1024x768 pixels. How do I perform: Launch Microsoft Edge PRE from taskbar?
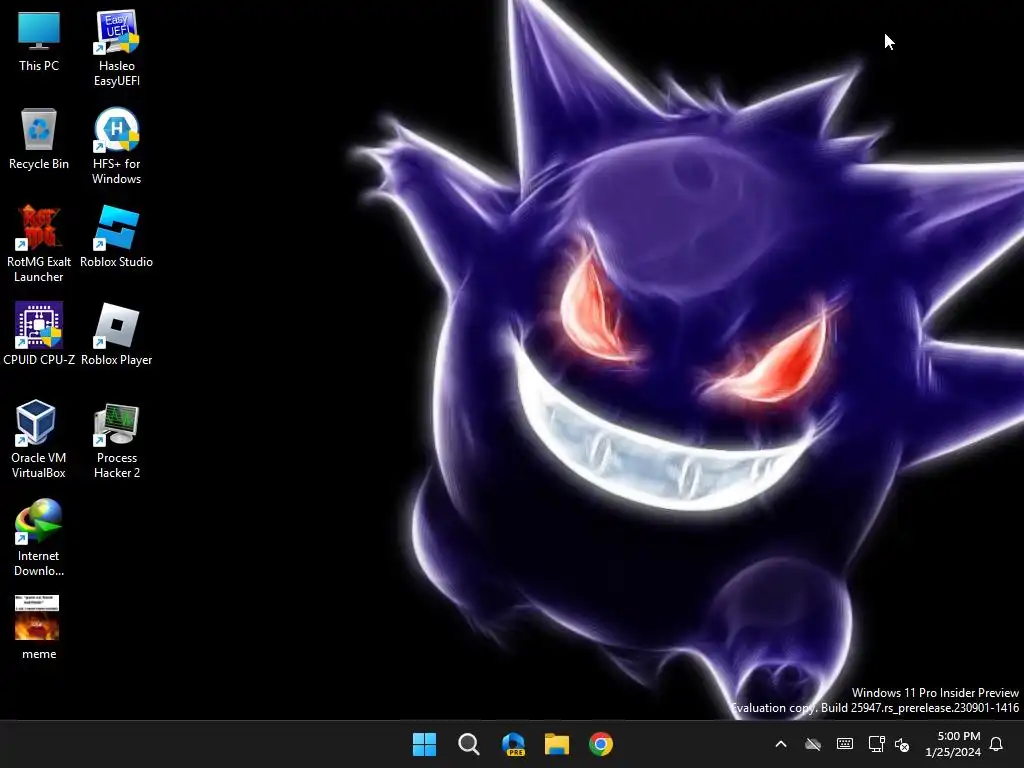tap(513, 744)
